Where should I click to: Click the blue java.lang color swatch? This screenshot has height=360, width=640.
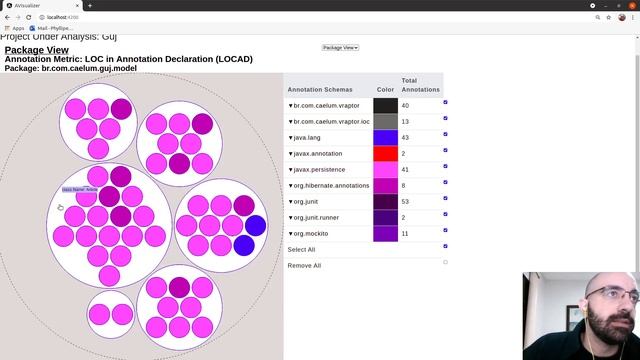coord(385,138)
